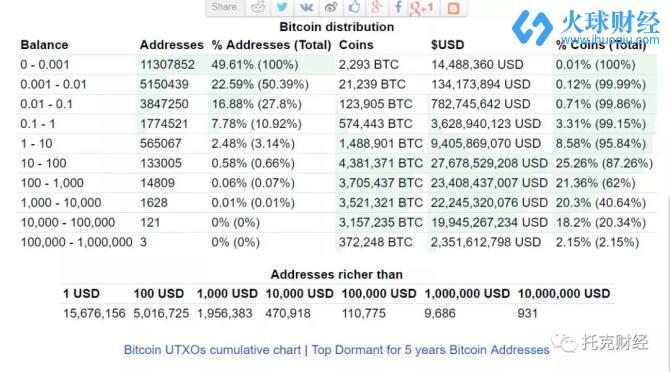Select the 100,000 - 1,000,000 balance row
The image size is (670, 372).
pos(336,242)
